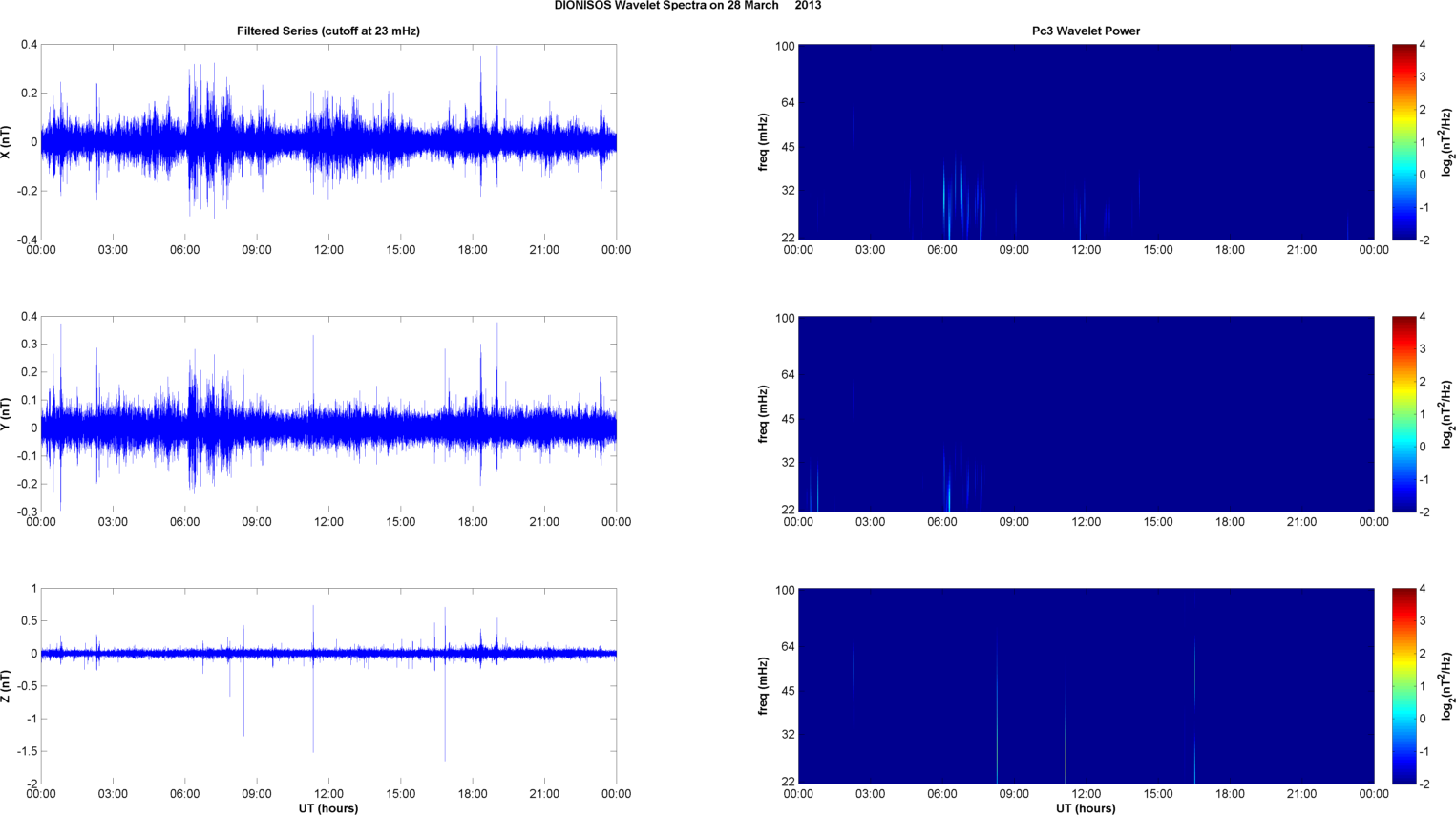Click the bottom wavelet spectrogram panel
Screen dimensions: 1456x815
[1086, 686]
